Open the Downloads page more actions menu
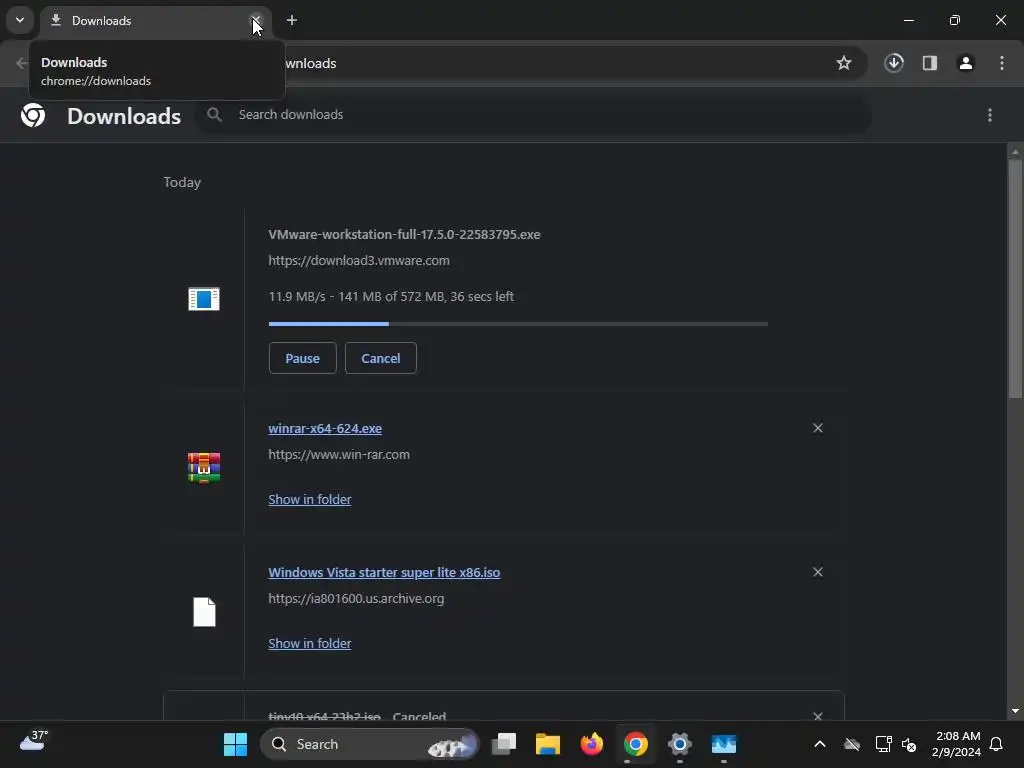Screen dimensions: 1024x768 pos(990,115)
